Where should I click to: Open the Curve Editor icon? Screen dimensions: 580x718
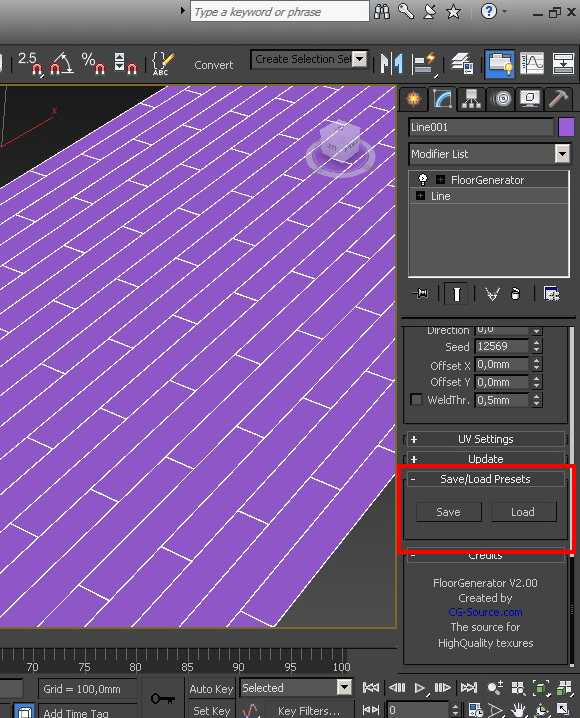[531, 63]
